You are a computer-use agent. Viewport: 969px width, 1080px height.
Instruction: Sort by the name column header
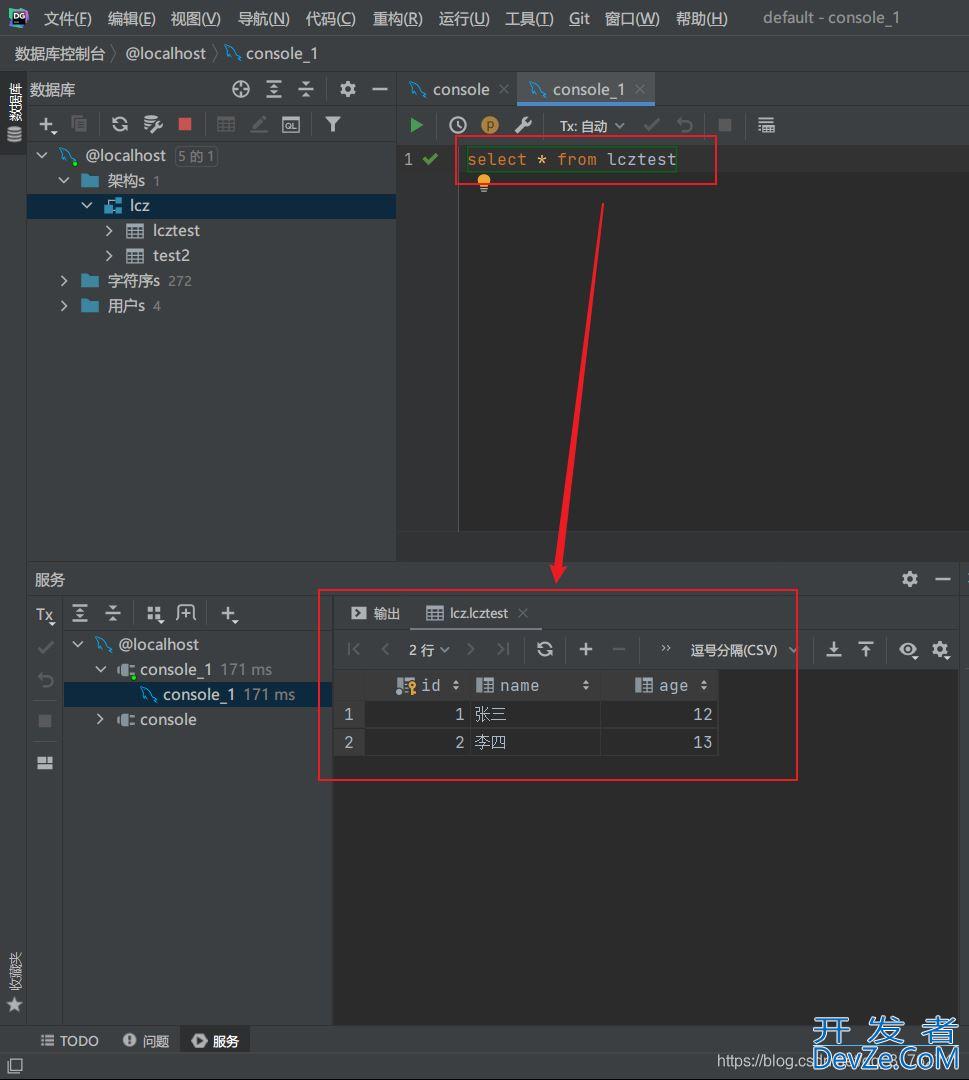535,685
